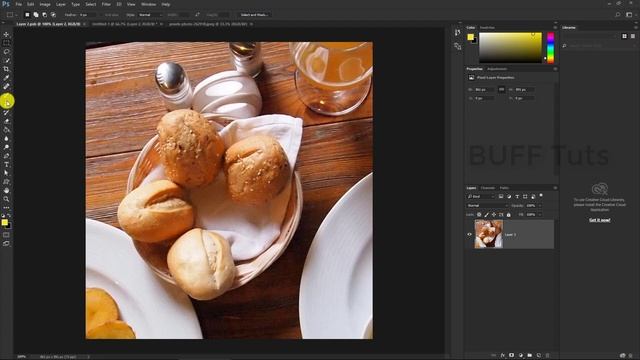
Task: Set foreground color swatch in Color panel
Action: tap(470, 37)
